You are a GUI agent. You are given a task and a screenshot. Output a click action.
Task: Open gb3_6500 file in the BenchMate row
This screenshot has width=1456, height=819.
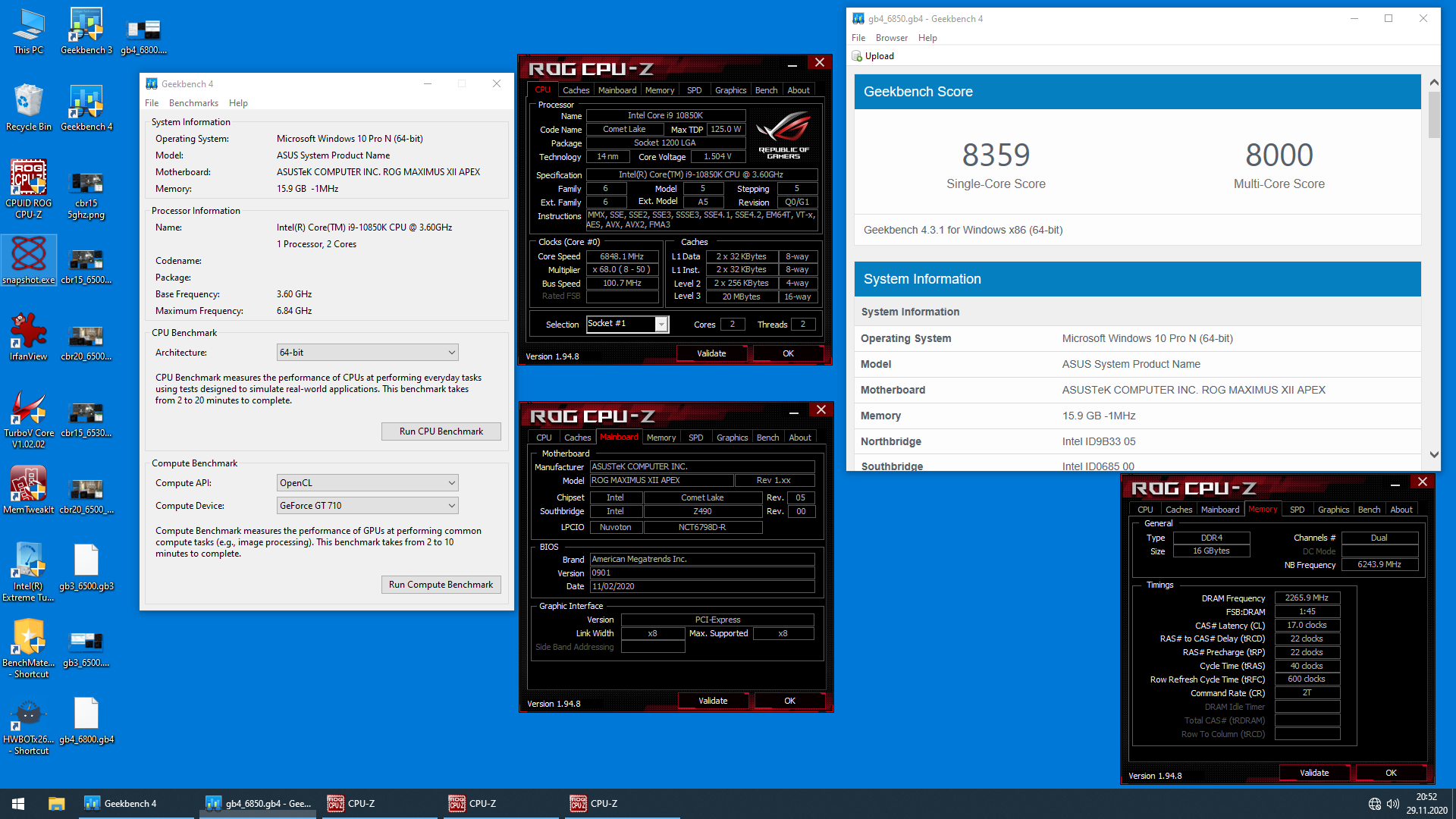86,649
